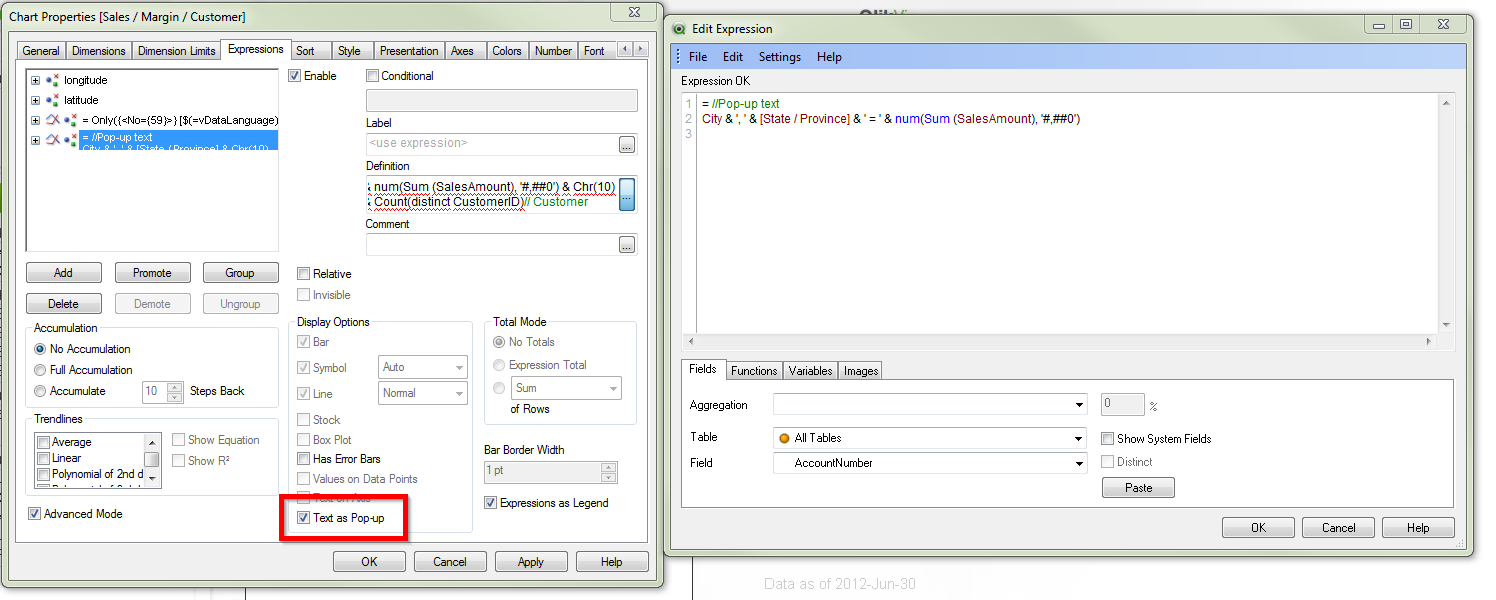The image size is (1496, 600).
Task: Open the File menu in Edit Expression
Action: point(698,57)
